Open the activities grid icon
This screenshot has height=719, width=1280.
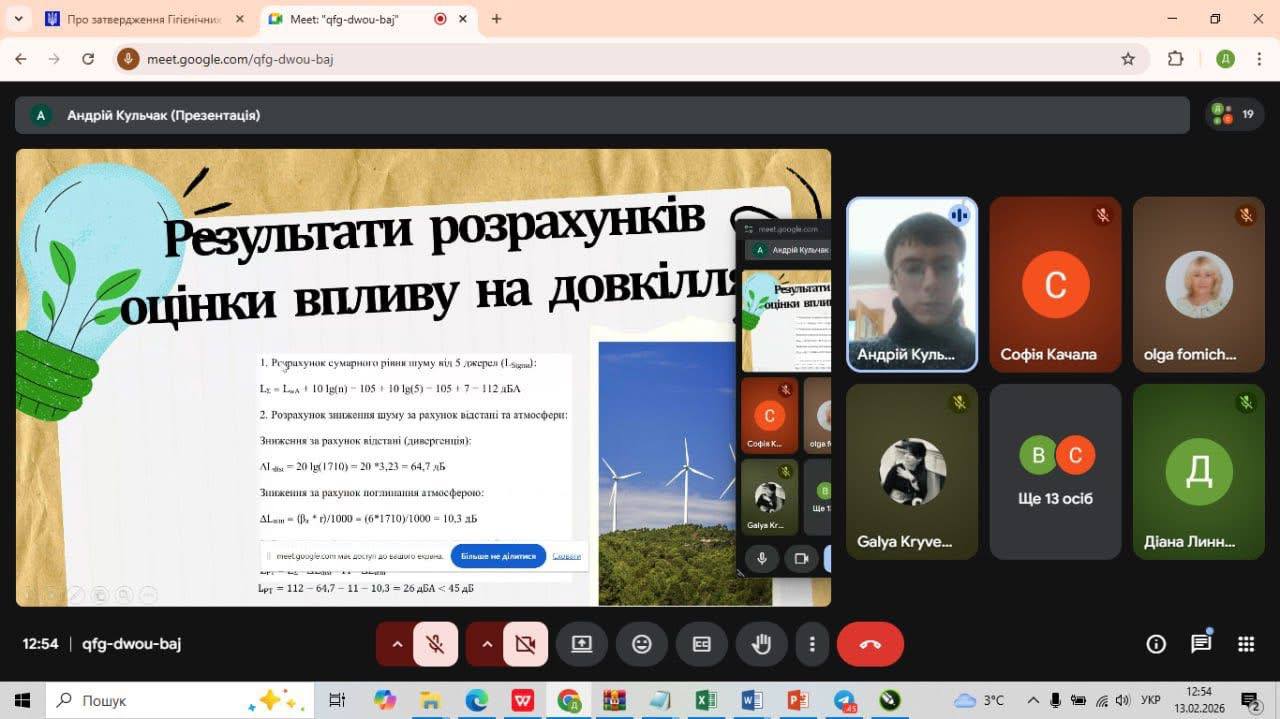1246,644
